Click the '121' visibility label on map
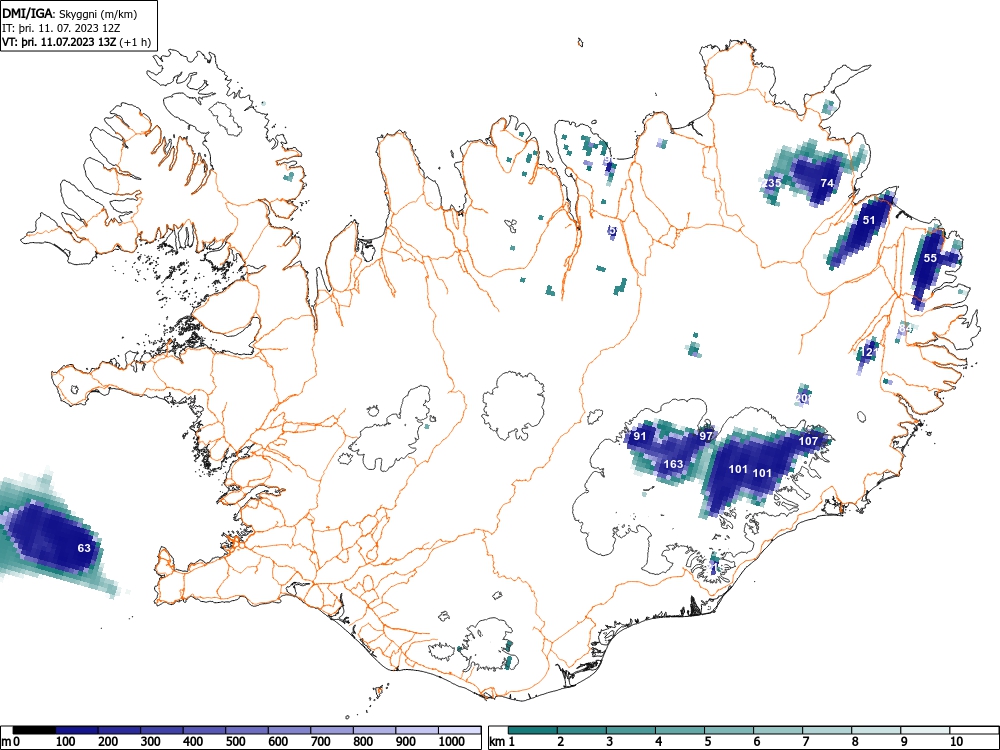 click(x=870, y=352)
